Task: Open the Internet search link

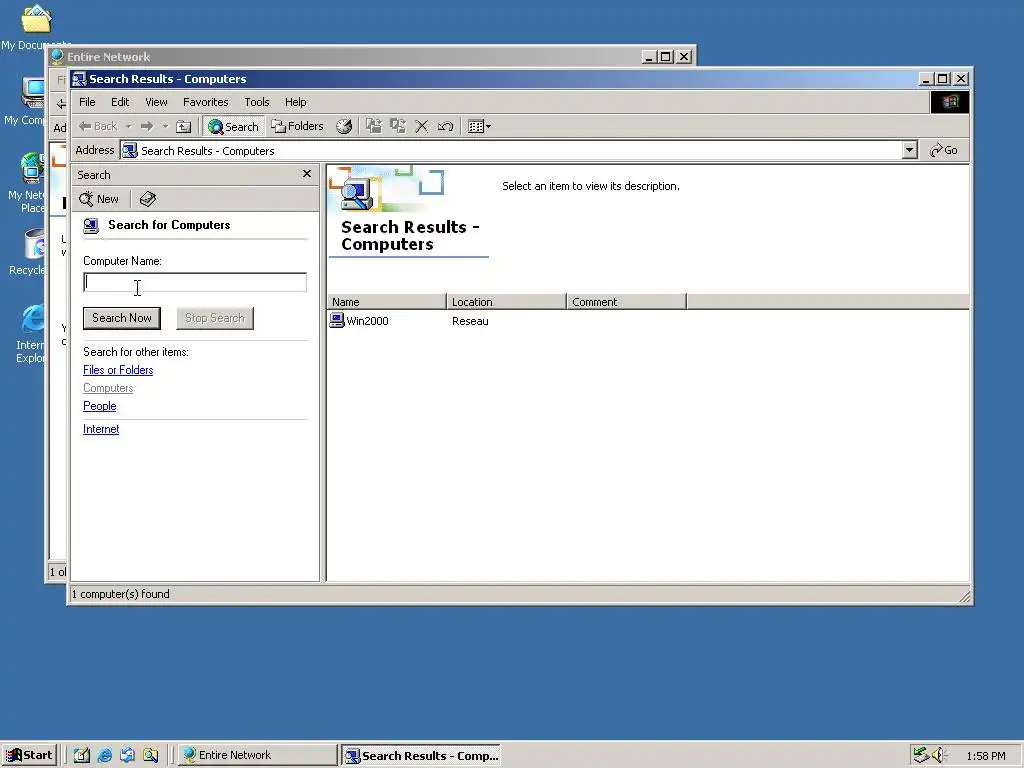Action: click(101, 429)
